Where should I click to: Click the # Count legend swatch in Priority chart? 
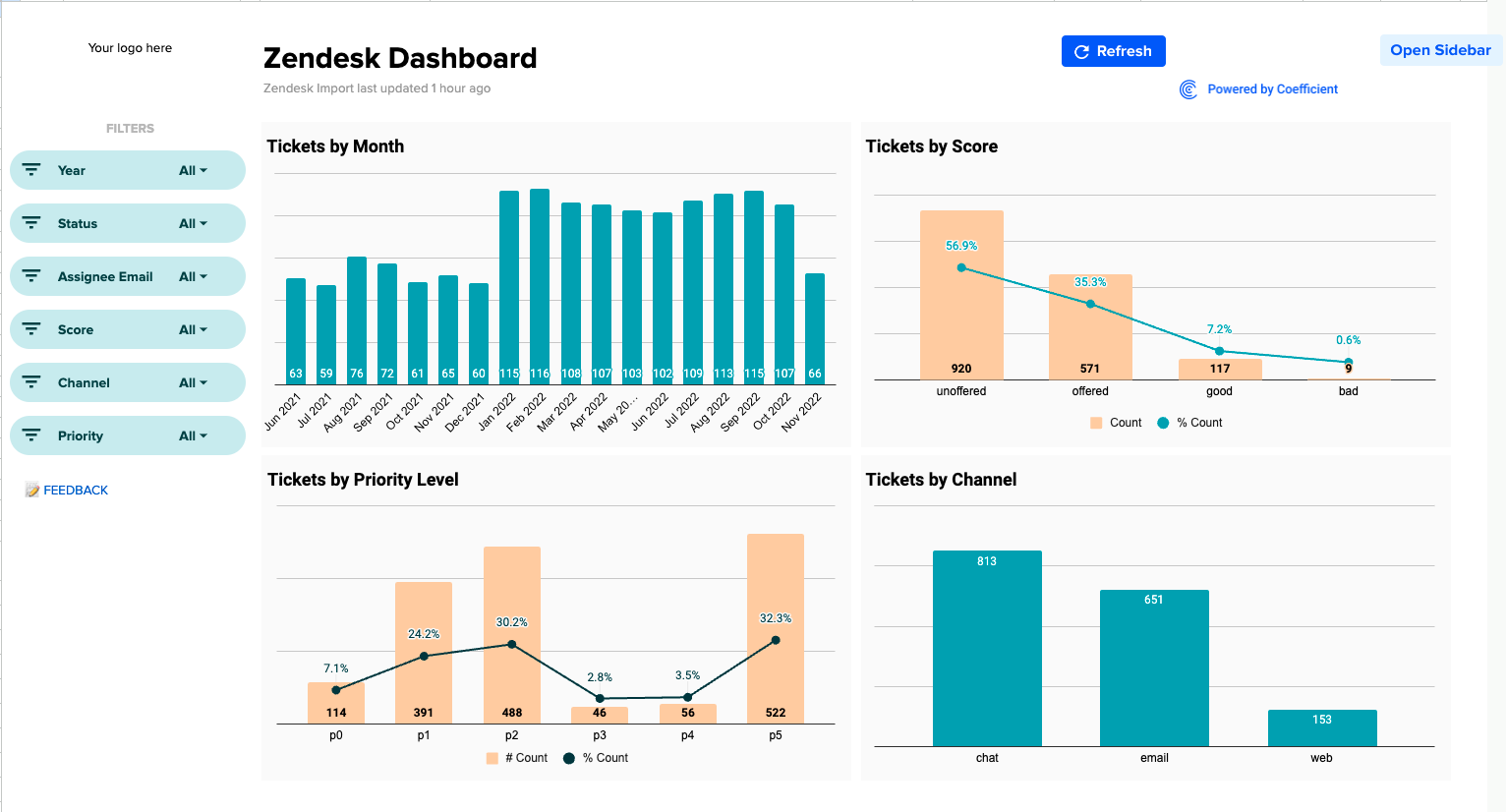(x=492, y=758)
